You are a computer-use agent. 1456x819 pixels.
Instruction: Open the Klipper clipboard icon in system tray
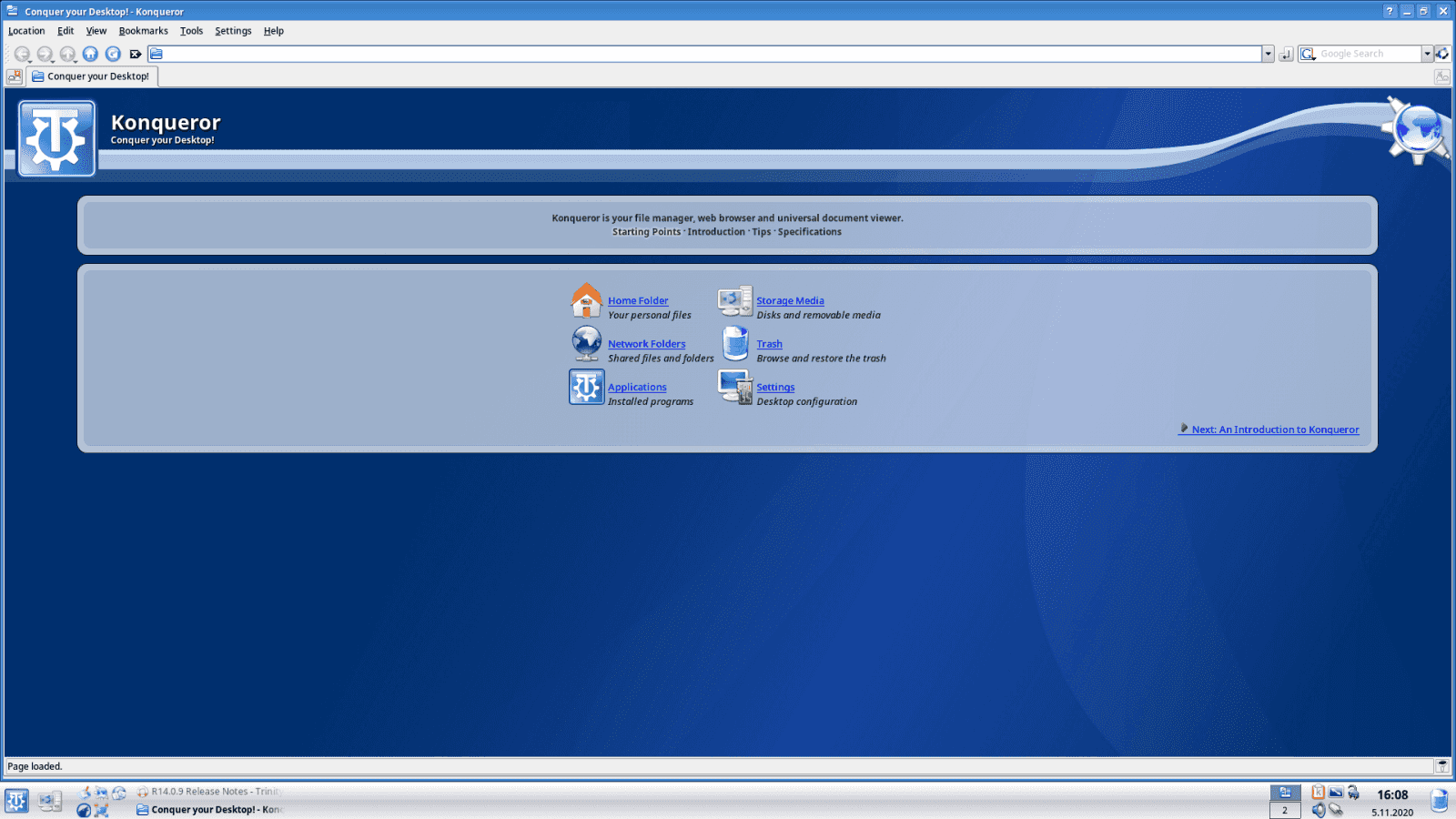1318,793
